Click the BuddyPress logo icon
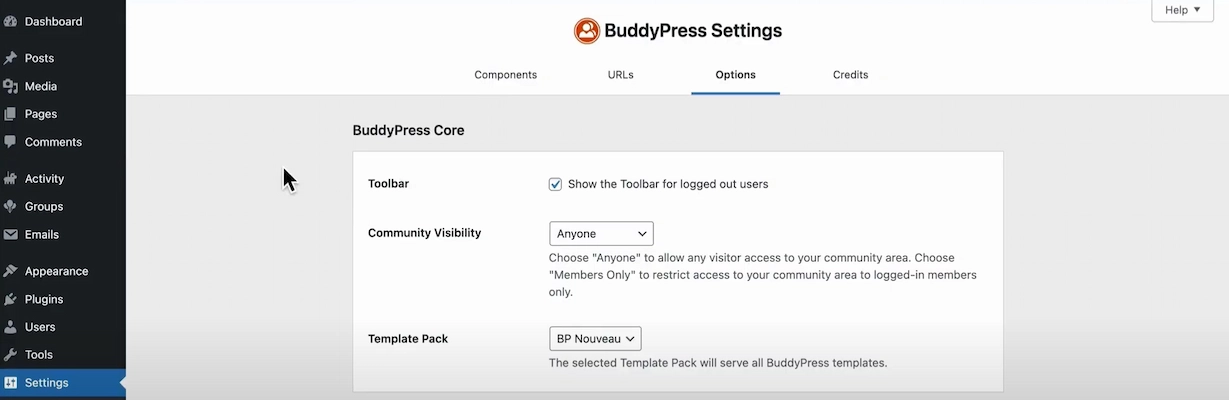The height and width of the screenshot is (400, 1229). pyautogui.click(x=586, y=31)
